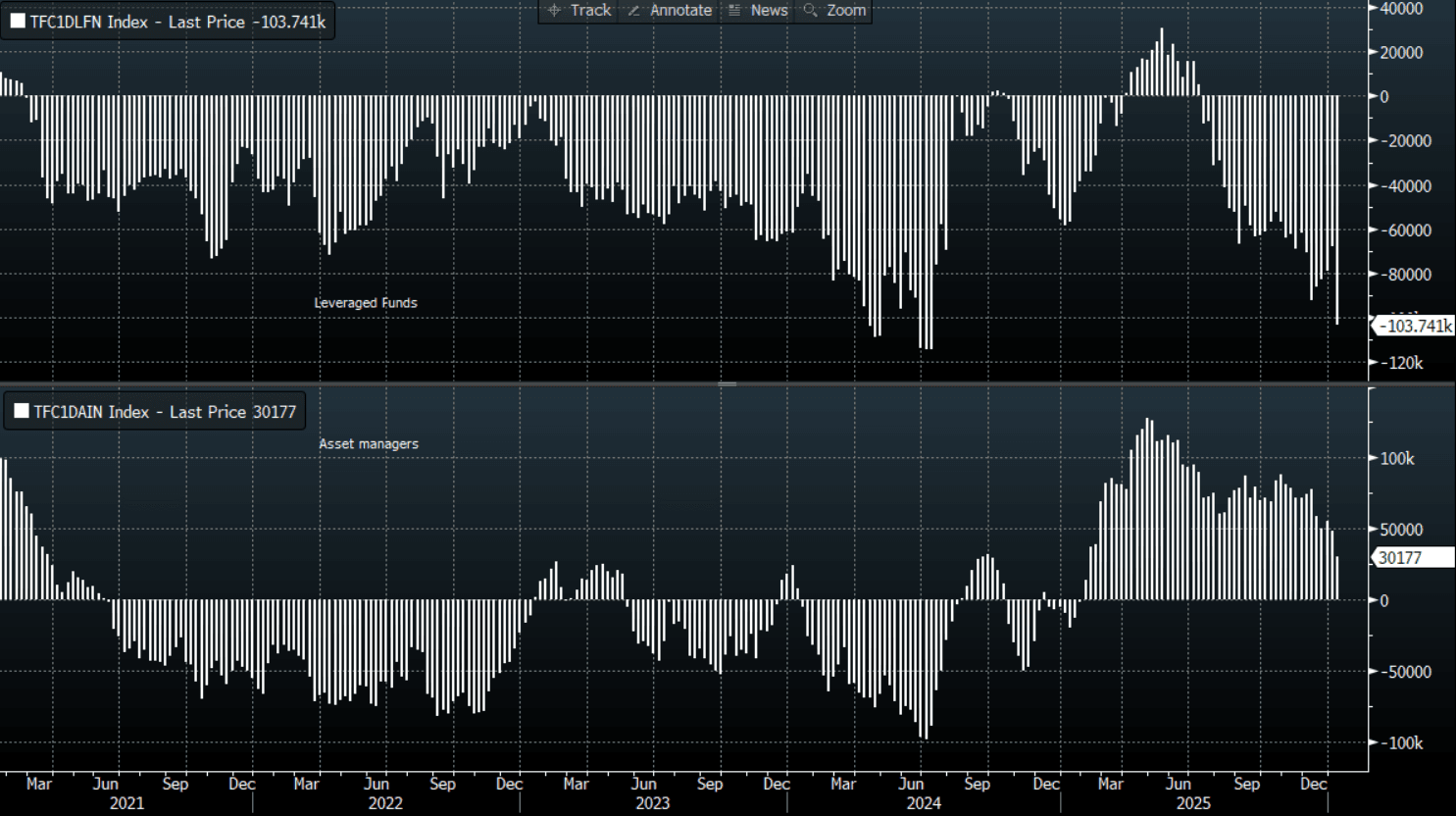The width and height of the screenshot is (1456, 816).
Task: Click the News list icon
Action: [734, 10]
